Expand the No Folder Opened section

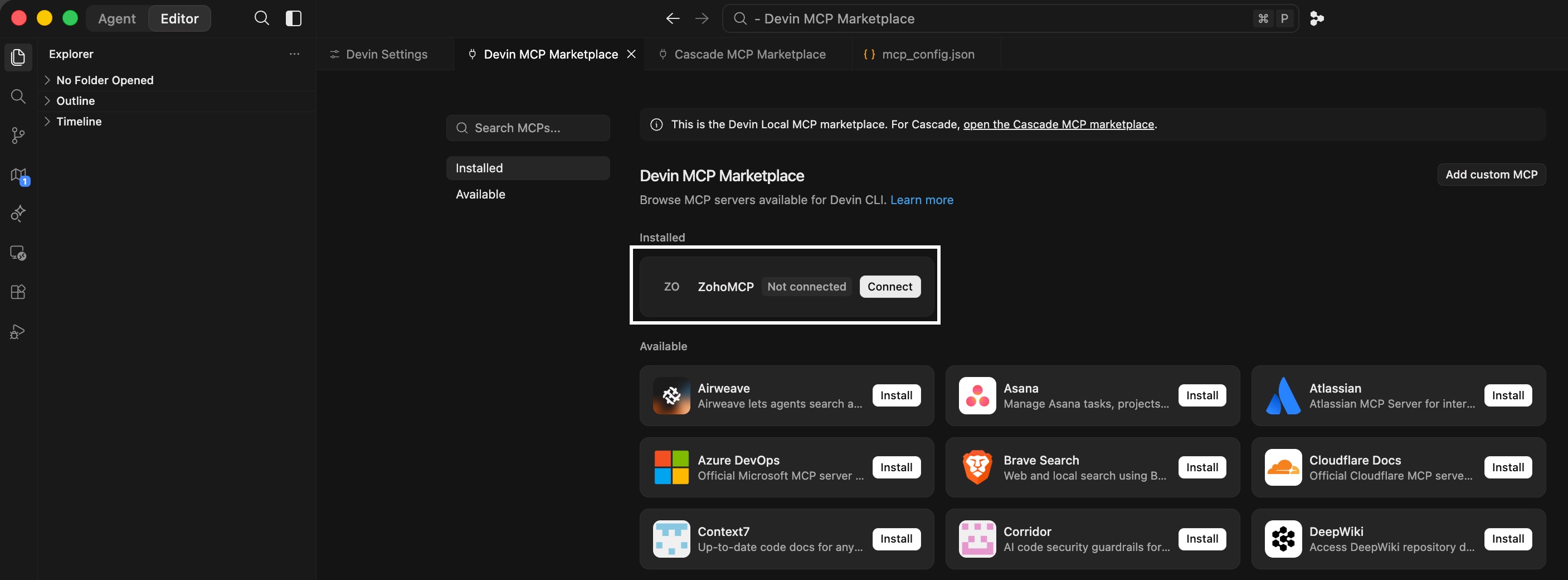pyautogui.click(x=177, y=80)
